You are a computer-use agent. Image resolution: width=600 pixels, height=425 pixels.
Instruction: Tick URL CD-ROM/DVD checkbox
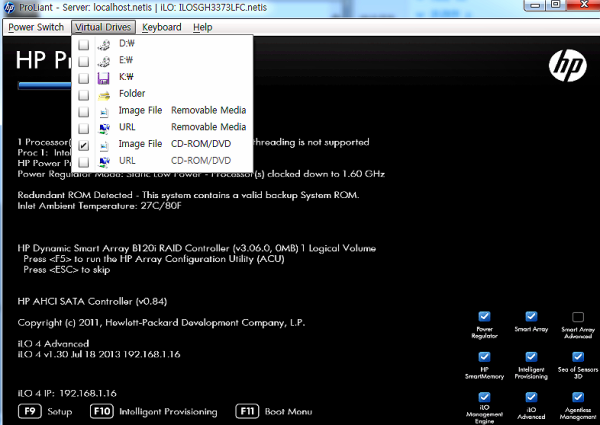(x=83, y=162)
